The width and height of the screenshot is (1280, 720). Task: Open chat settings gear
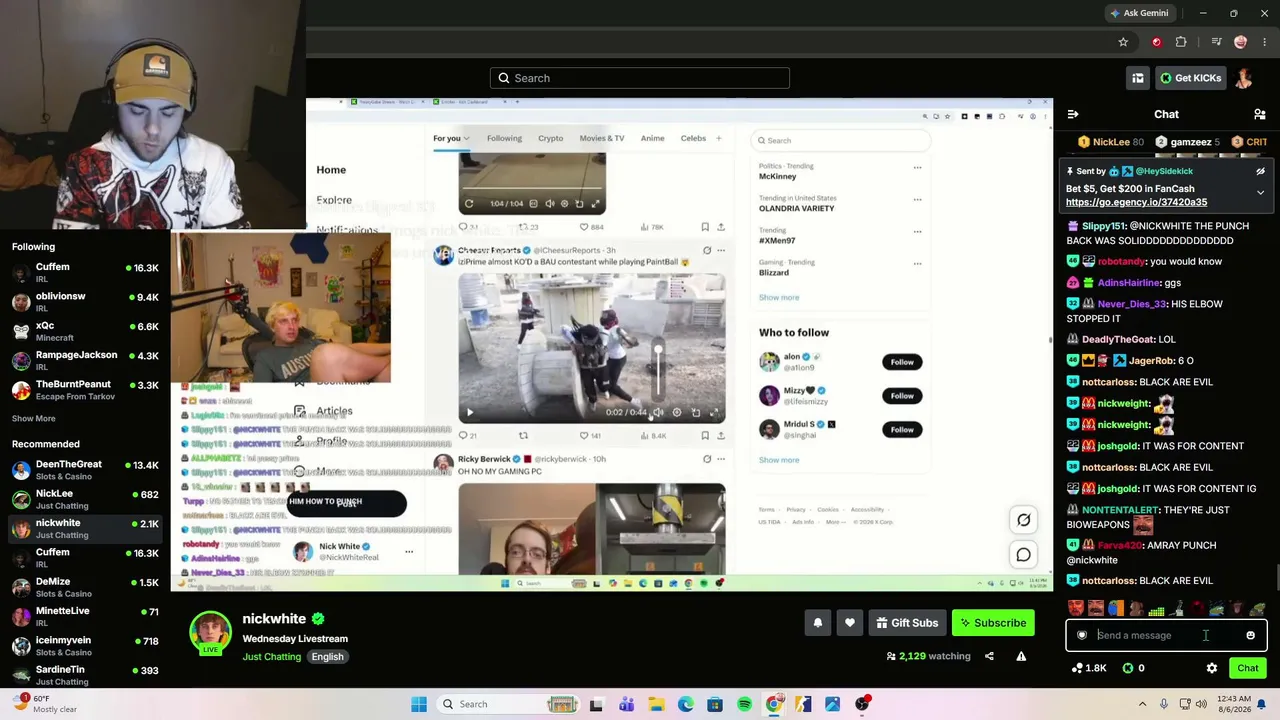[x=1212, y=668]
